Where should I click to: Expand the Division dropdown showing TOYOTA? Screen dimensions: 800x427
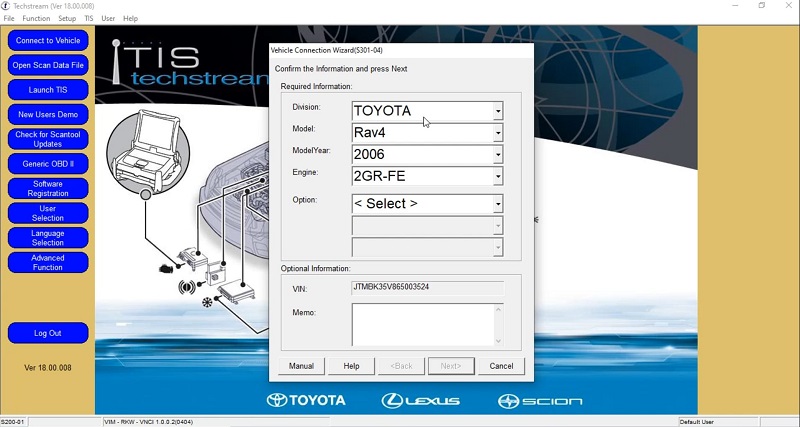coord(497,111)
